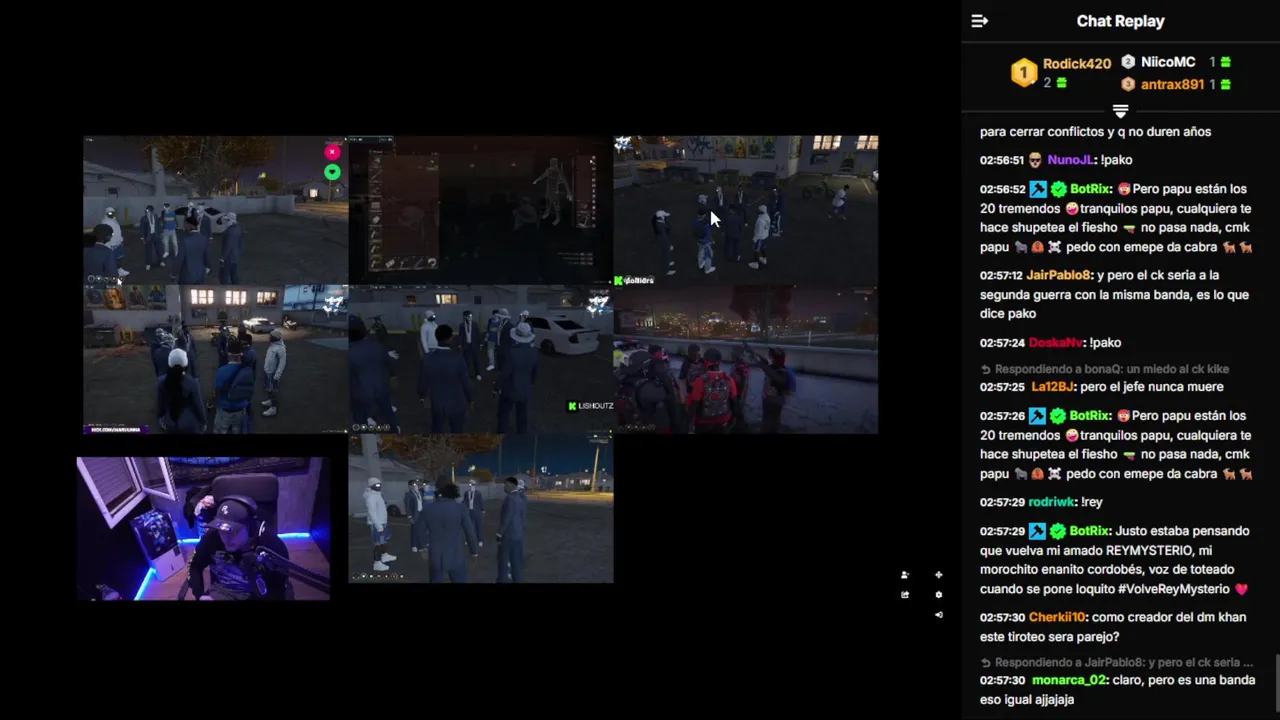Jump to the reply 'Respondiendo a JairPablo8'
1280x720 pixels.
(1117, 662)
